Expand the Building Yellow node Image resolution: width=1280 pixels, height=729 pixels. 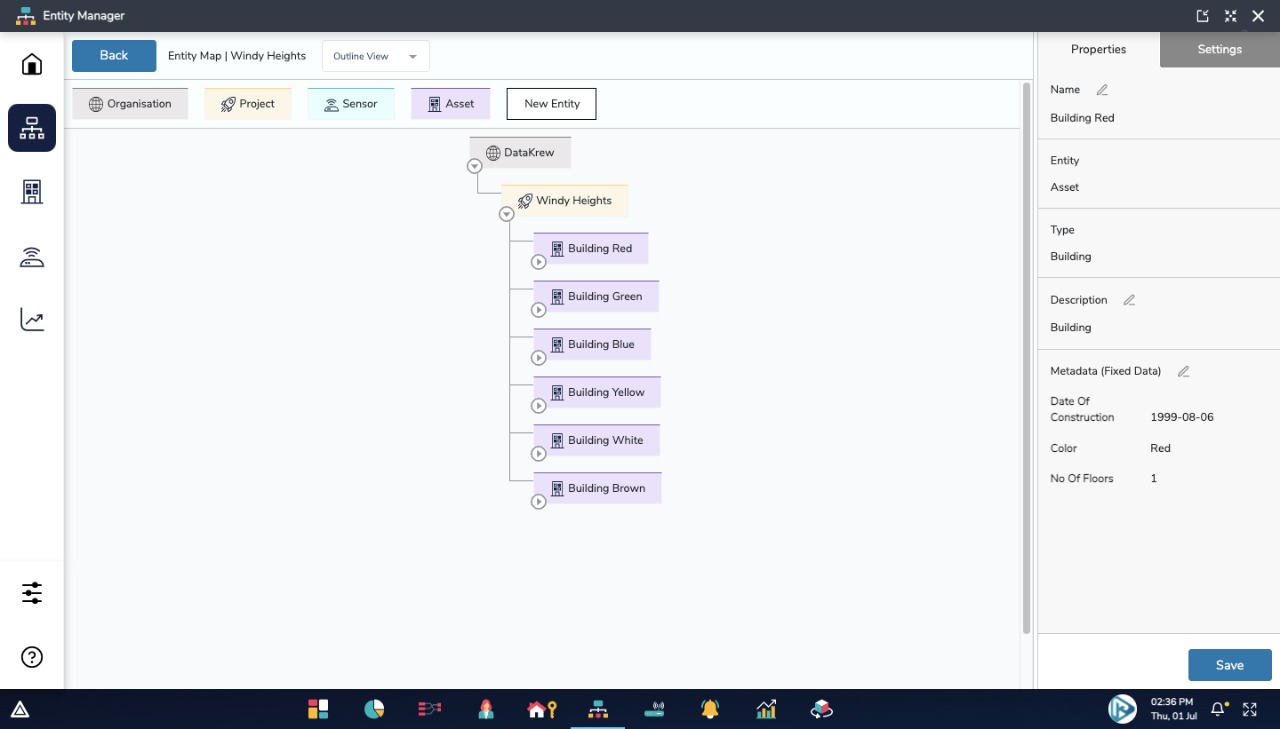pos(539,406)
